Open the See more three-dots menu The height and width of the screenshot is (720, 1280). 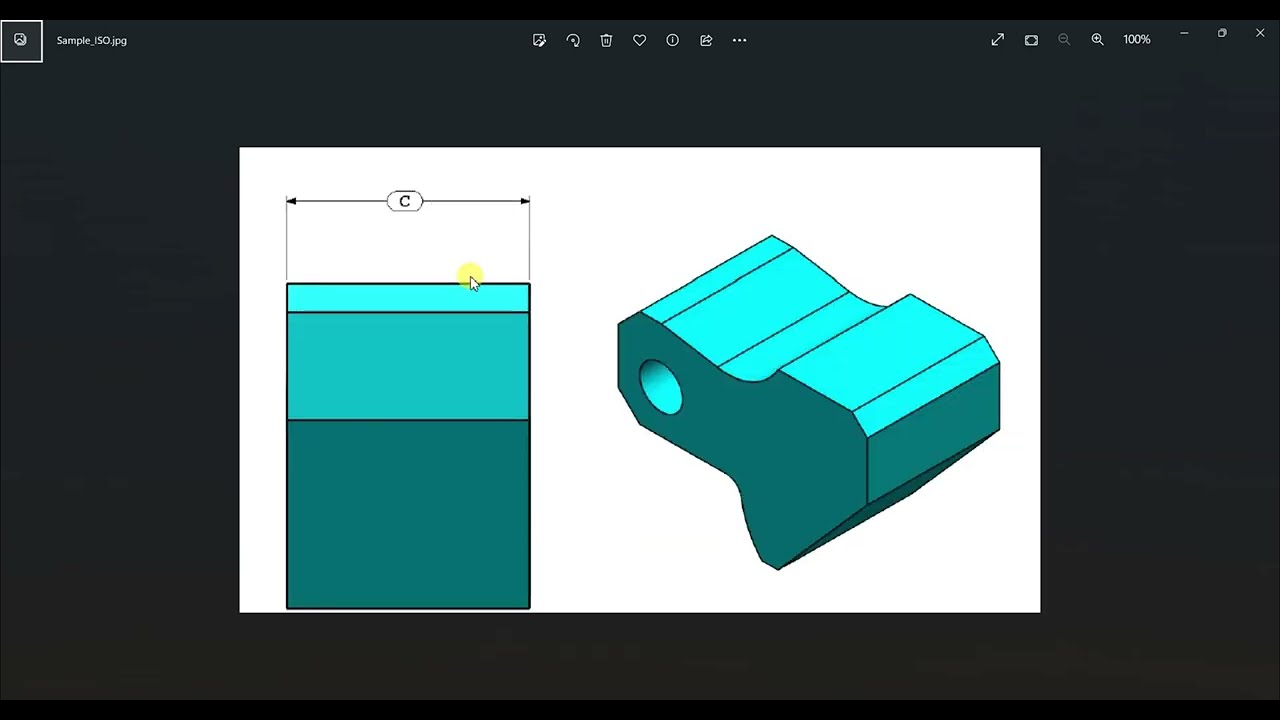[x=739, y=40]
